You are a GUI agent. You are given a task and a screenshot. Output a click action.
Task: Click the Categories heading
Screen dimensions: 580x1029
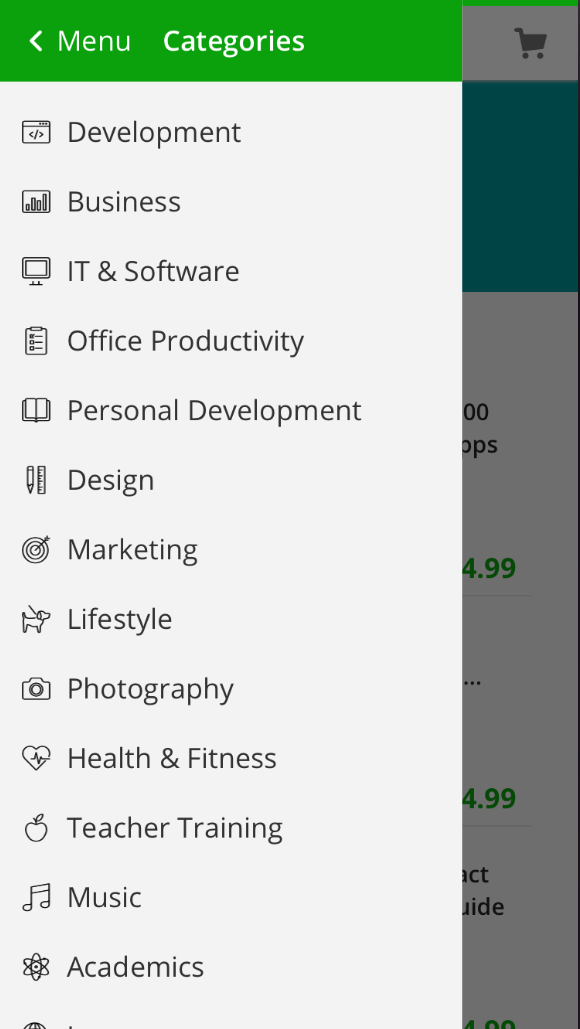click(234, 41)
